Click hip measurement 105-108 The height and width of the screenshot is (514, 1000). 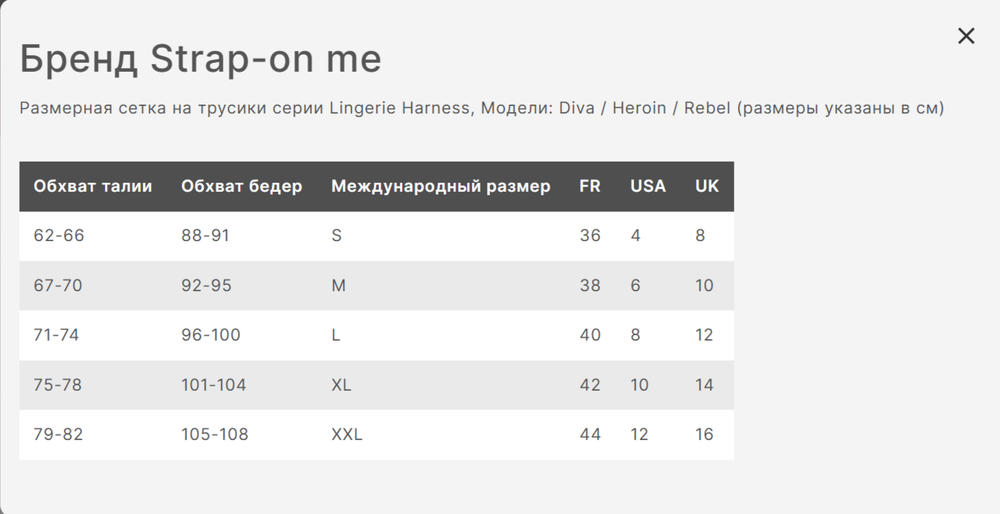(x=215, y=434)
